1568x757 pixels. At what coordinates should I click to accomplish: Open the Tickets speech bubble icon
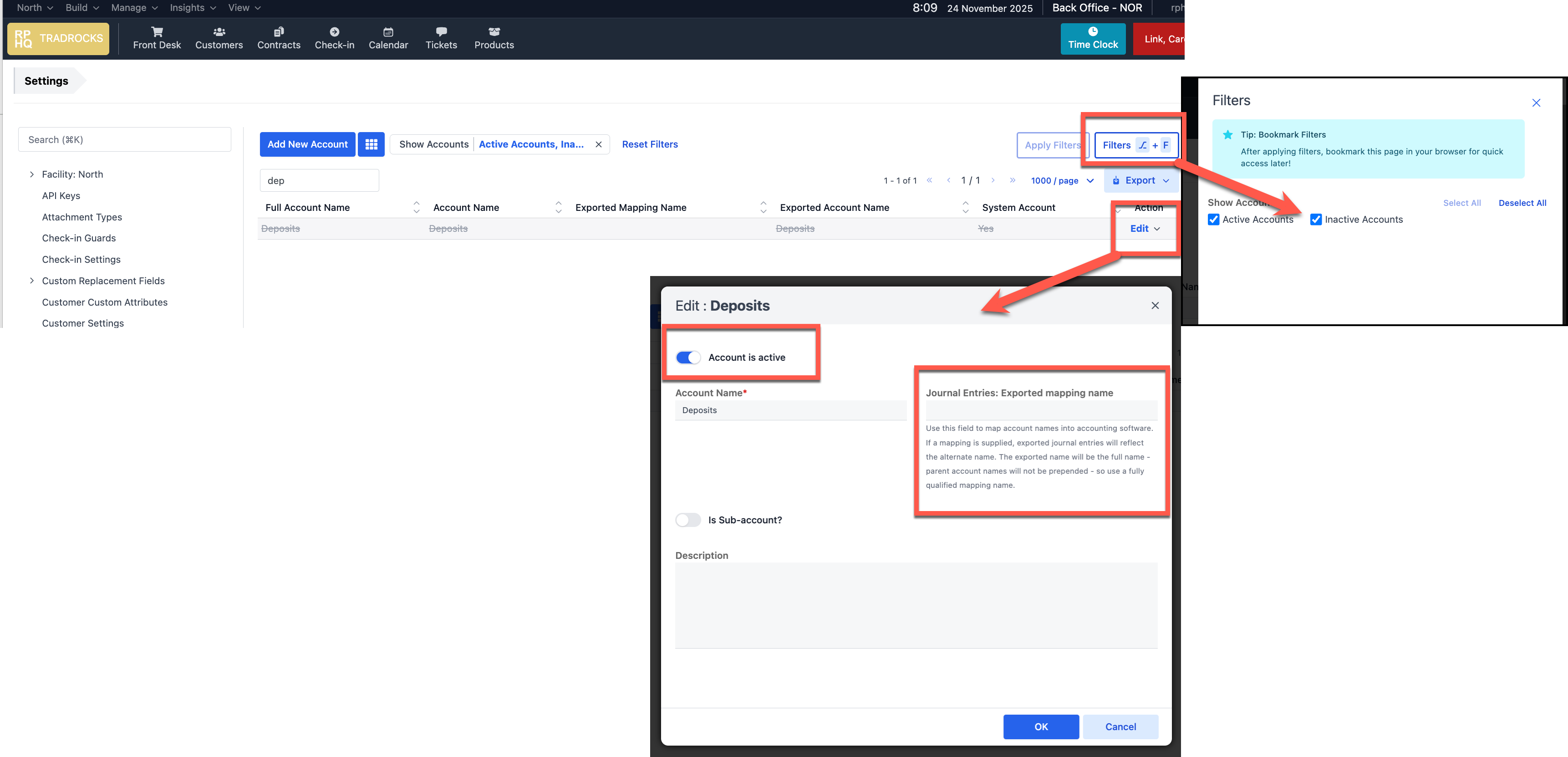[441, 32]
